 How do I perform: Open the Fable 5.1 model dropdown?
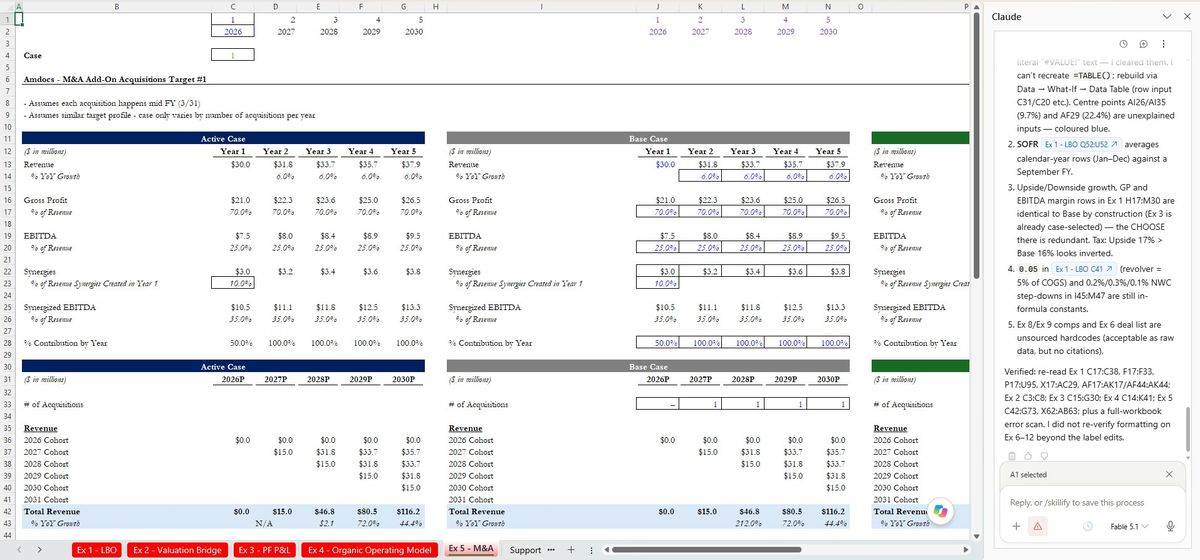tap(1132, 526)
